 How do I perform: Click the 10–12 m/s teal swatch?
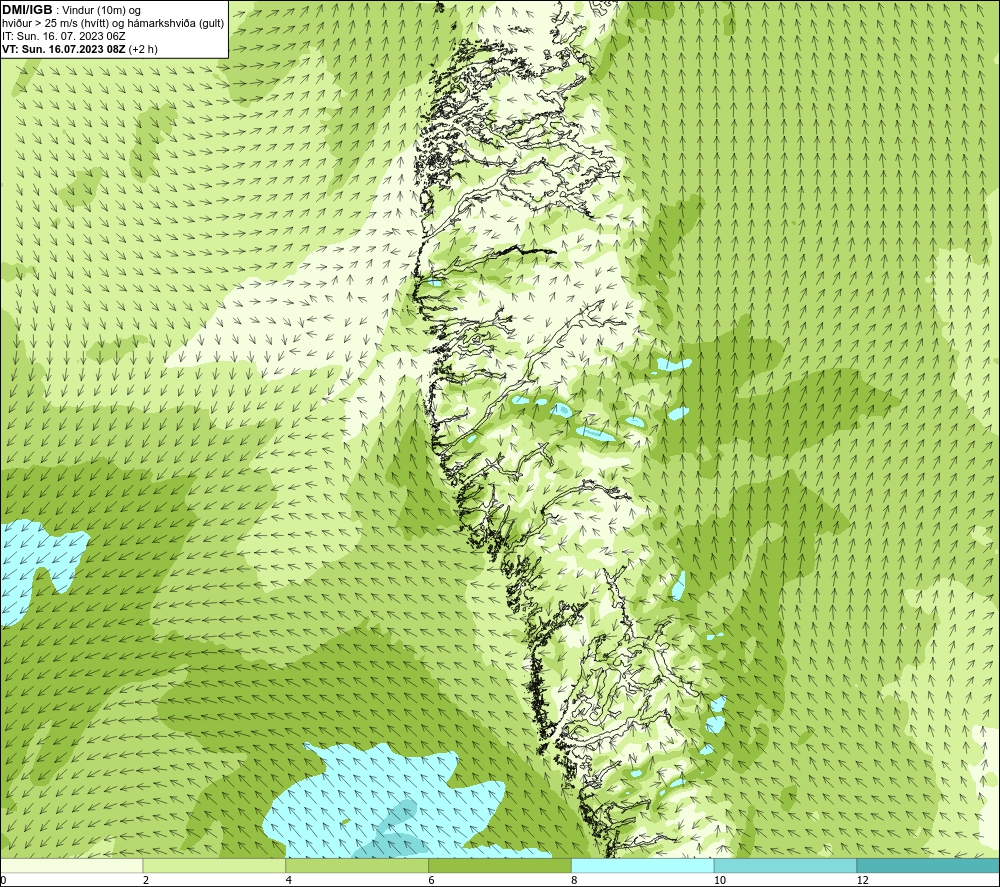[786, 865]
